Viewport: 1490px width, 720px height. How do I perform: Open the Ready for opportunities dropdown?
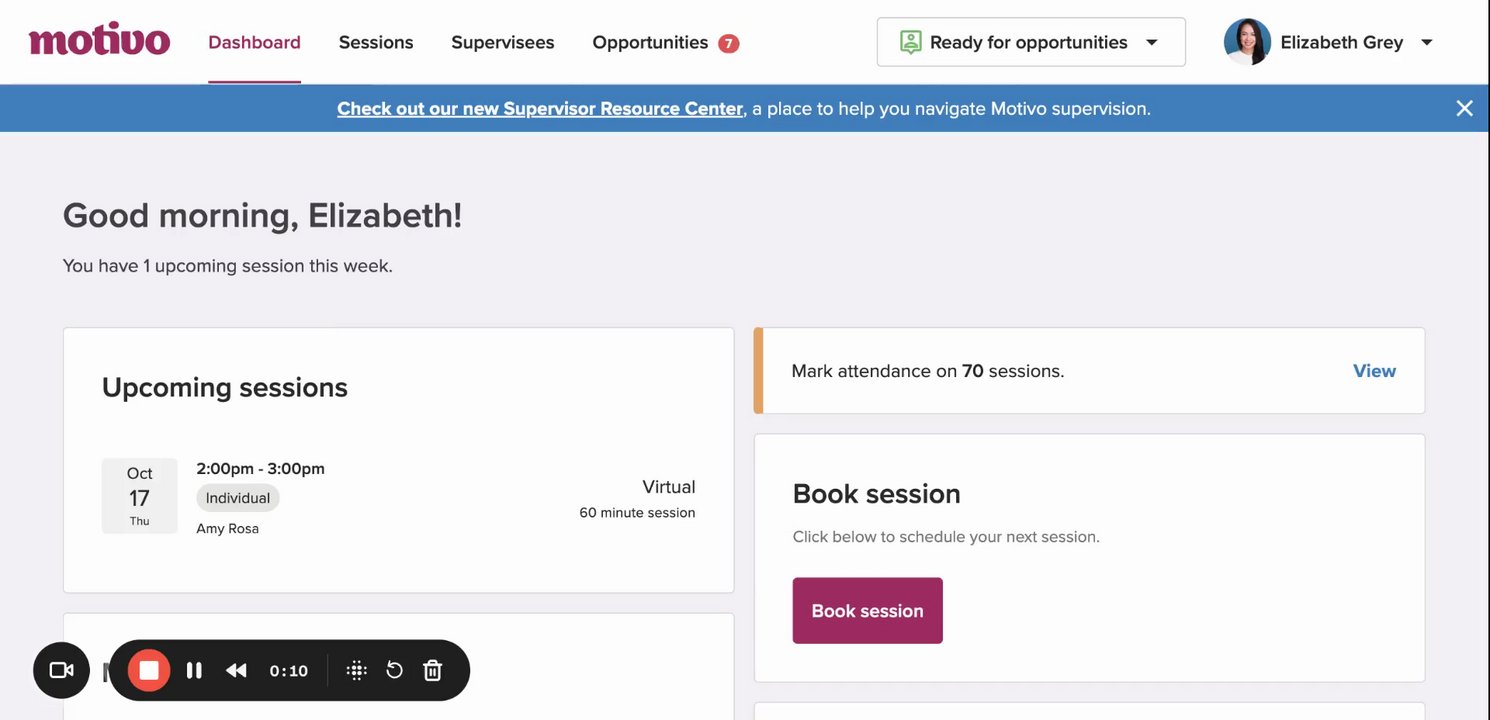[1031, 42]
